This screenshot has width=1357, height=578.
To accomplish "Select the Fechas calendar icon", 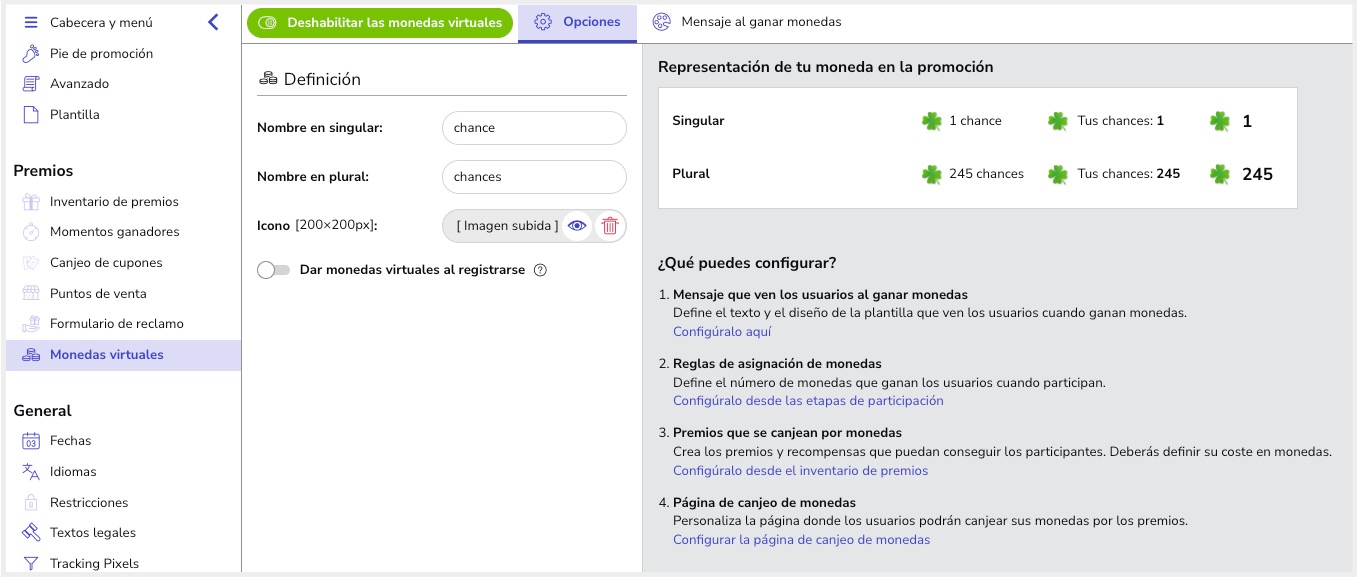I will 32,440.
